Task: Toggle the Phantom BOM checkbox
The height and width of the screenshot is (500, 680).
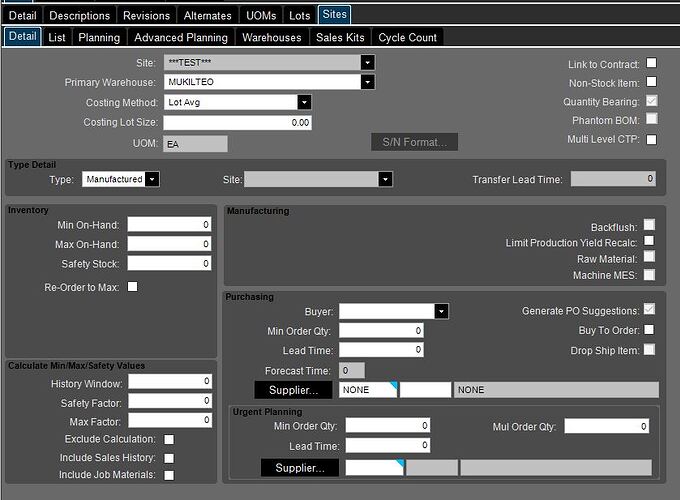Action: (x=651, y=119)
